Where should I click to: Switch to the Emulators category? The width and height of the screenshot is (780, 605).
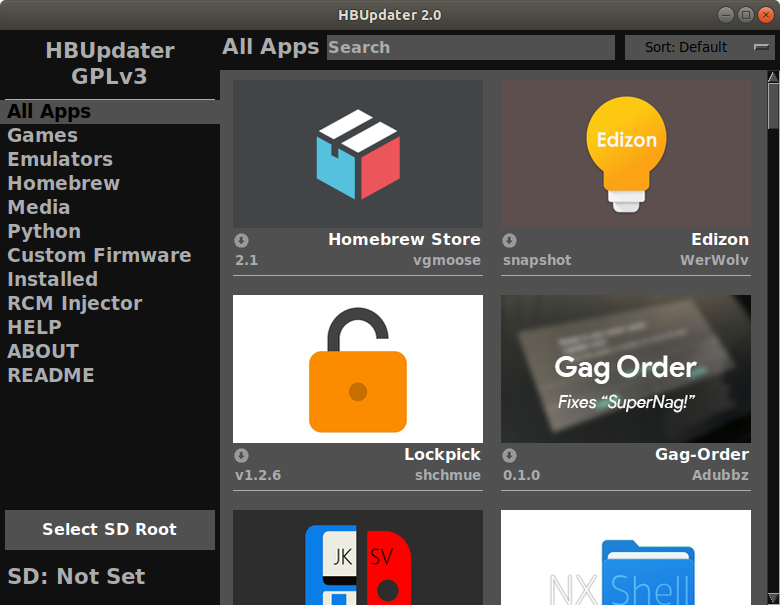60,159
